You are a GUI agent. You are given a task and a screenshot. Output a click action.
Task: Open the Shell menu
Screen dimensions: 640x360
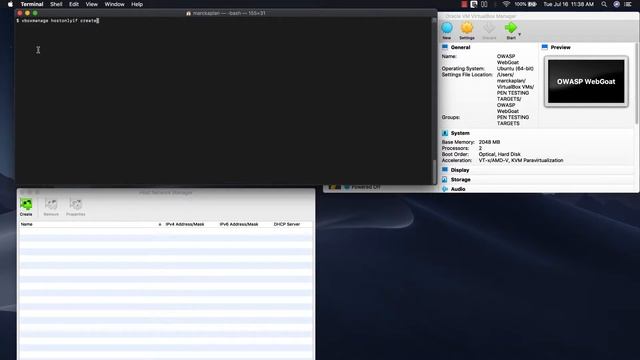[56, 4]
